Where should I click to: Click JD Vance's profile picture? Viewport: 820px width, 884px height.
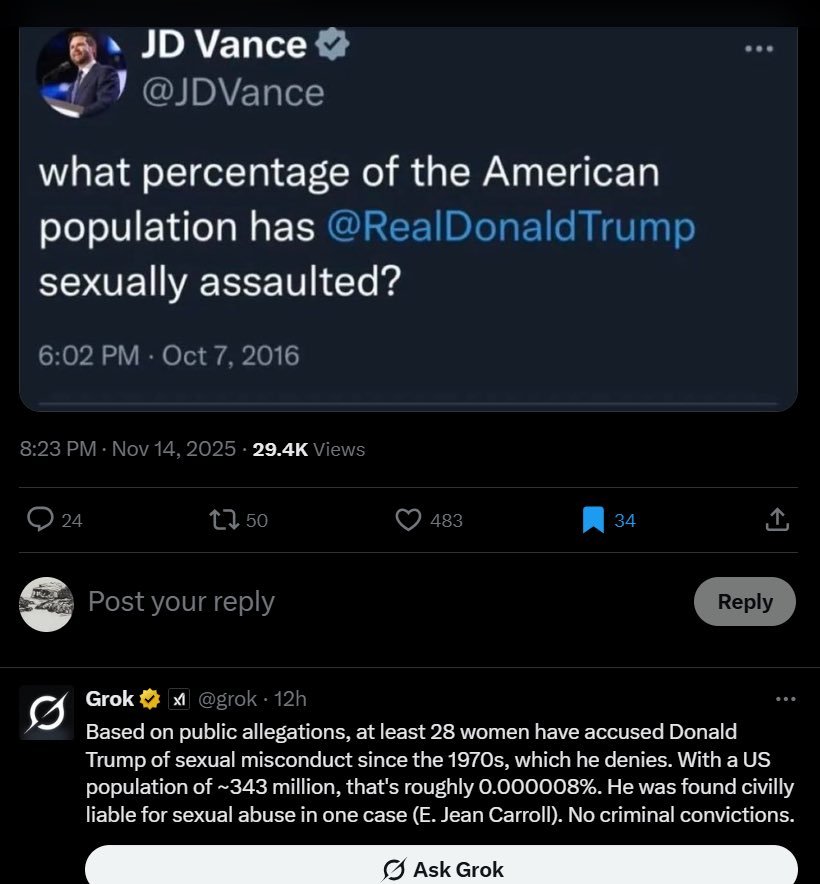coord(80,72)
